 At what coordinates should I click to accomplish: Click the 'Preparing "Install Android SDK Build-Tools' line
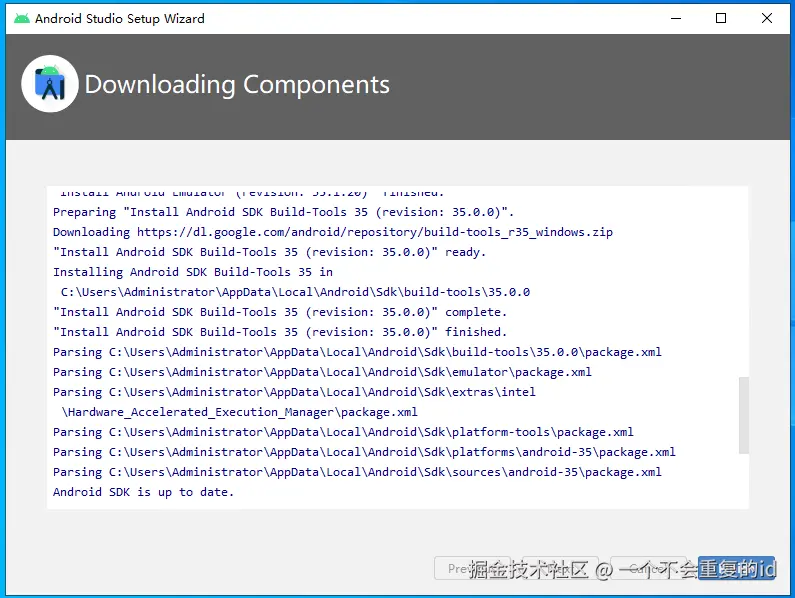[283, 212]
